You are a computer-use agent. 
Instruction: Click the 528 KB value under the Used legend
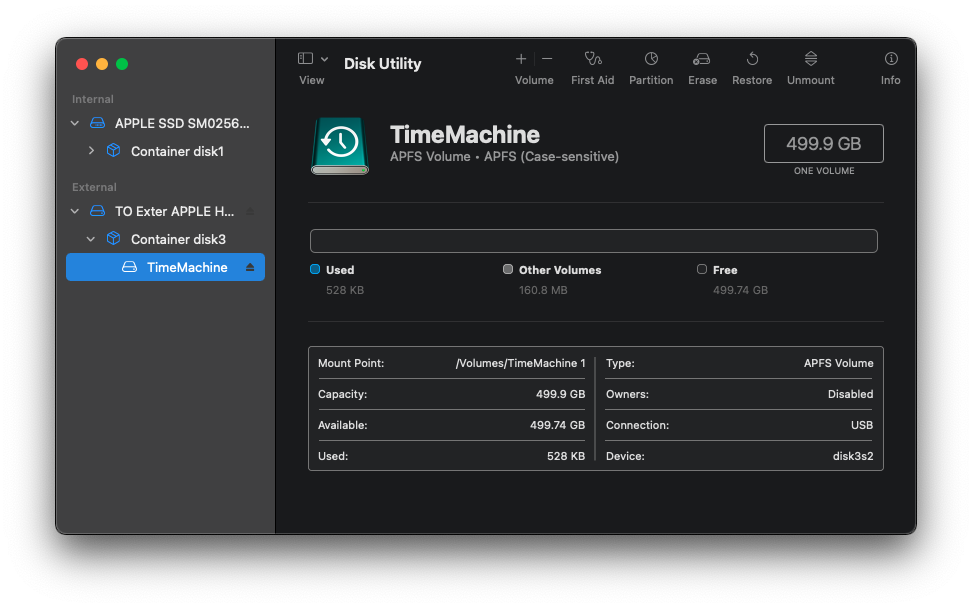point(345,290)
